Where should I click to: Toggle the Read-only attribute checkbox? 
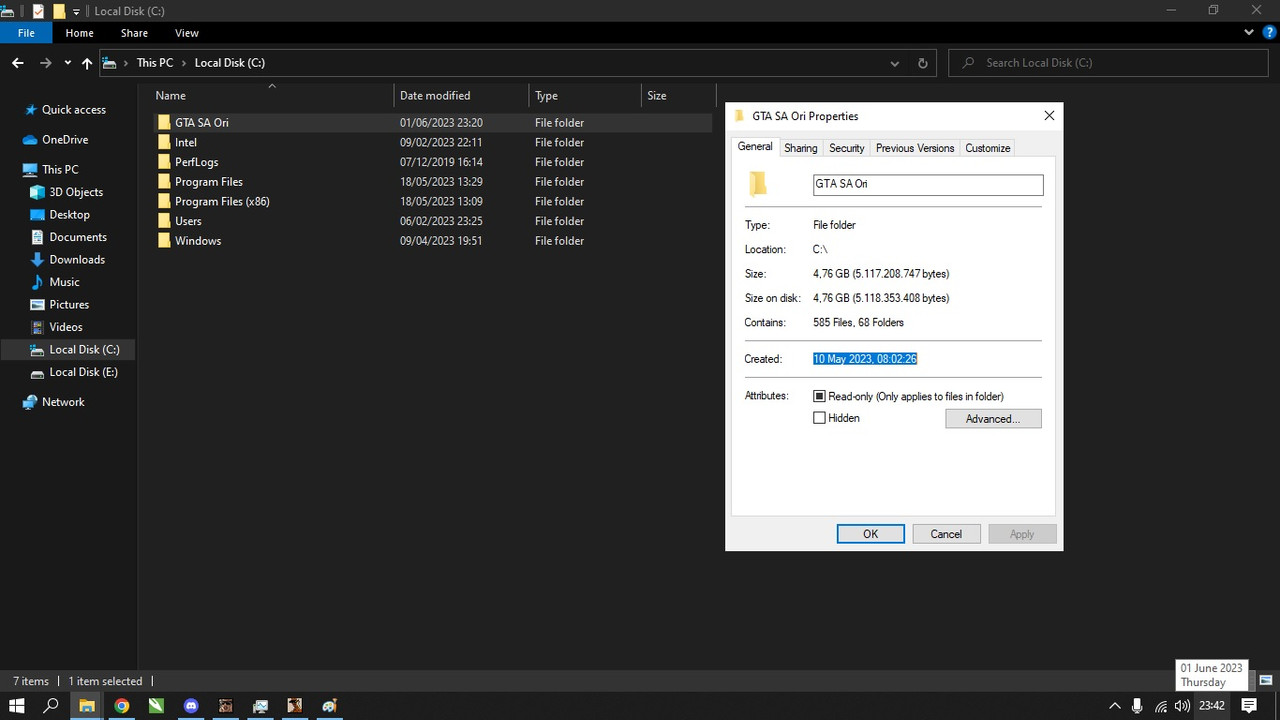[819, 396]
